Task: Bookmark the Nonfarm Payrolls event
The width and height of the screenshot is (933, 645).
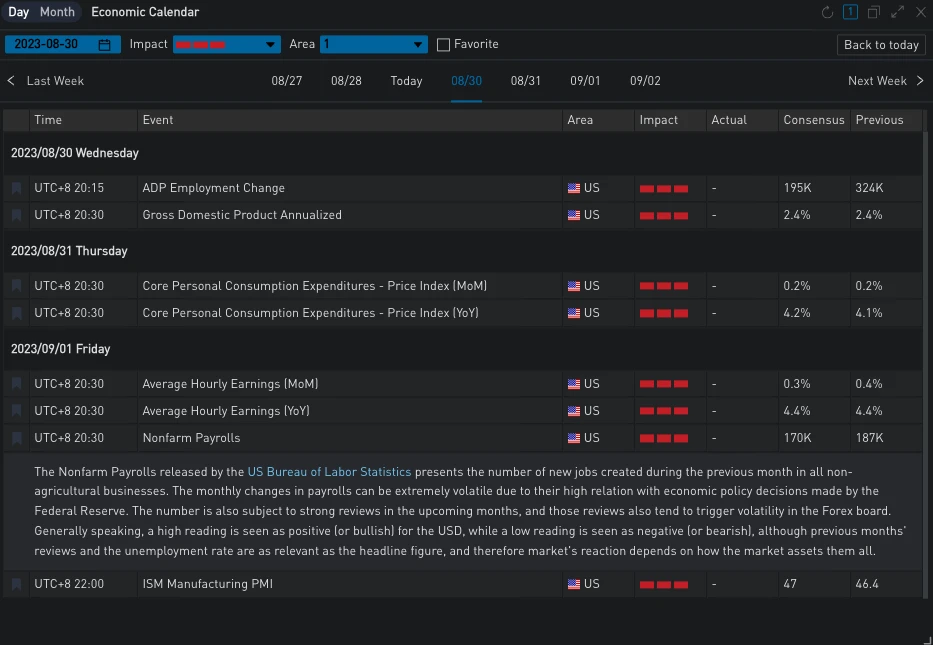Action: [x=16, y=438]
